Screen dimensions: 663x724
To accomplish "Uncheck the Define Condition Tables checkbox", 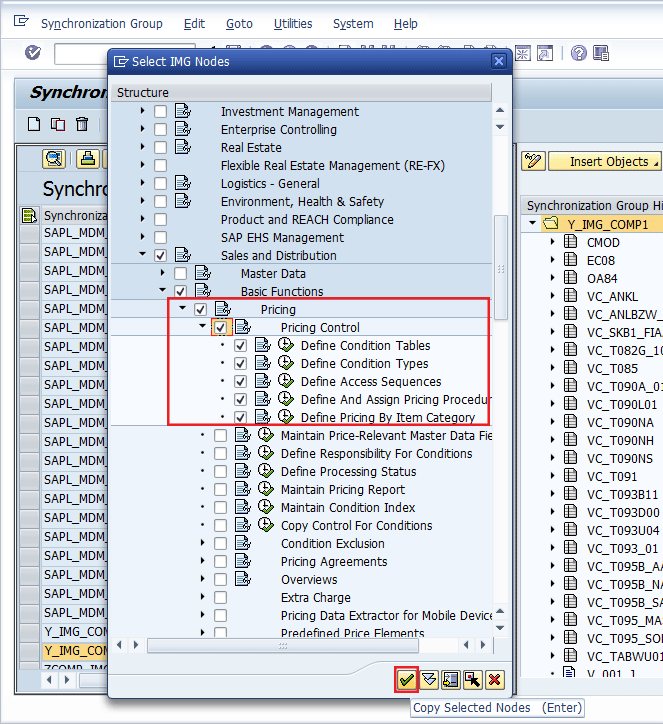I will [240, 346].
